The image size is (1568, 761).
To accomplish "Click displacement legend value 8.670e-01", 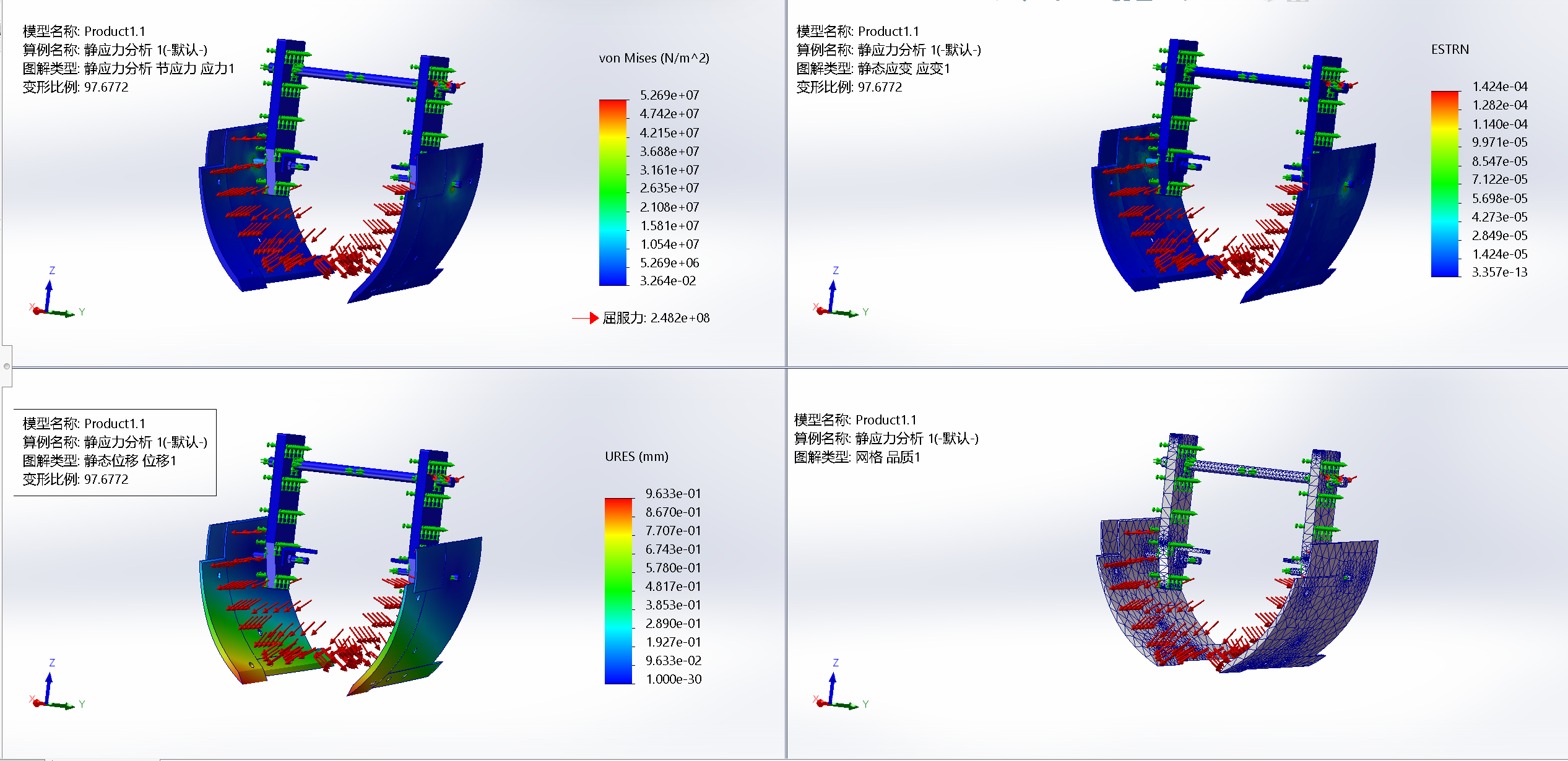I will pos(673,512).
